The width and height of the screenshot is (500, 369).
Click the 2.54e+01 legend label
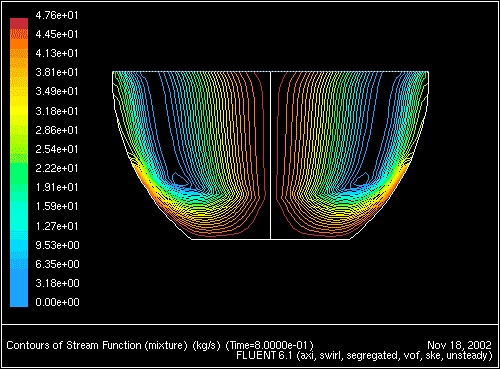point(57,149)
